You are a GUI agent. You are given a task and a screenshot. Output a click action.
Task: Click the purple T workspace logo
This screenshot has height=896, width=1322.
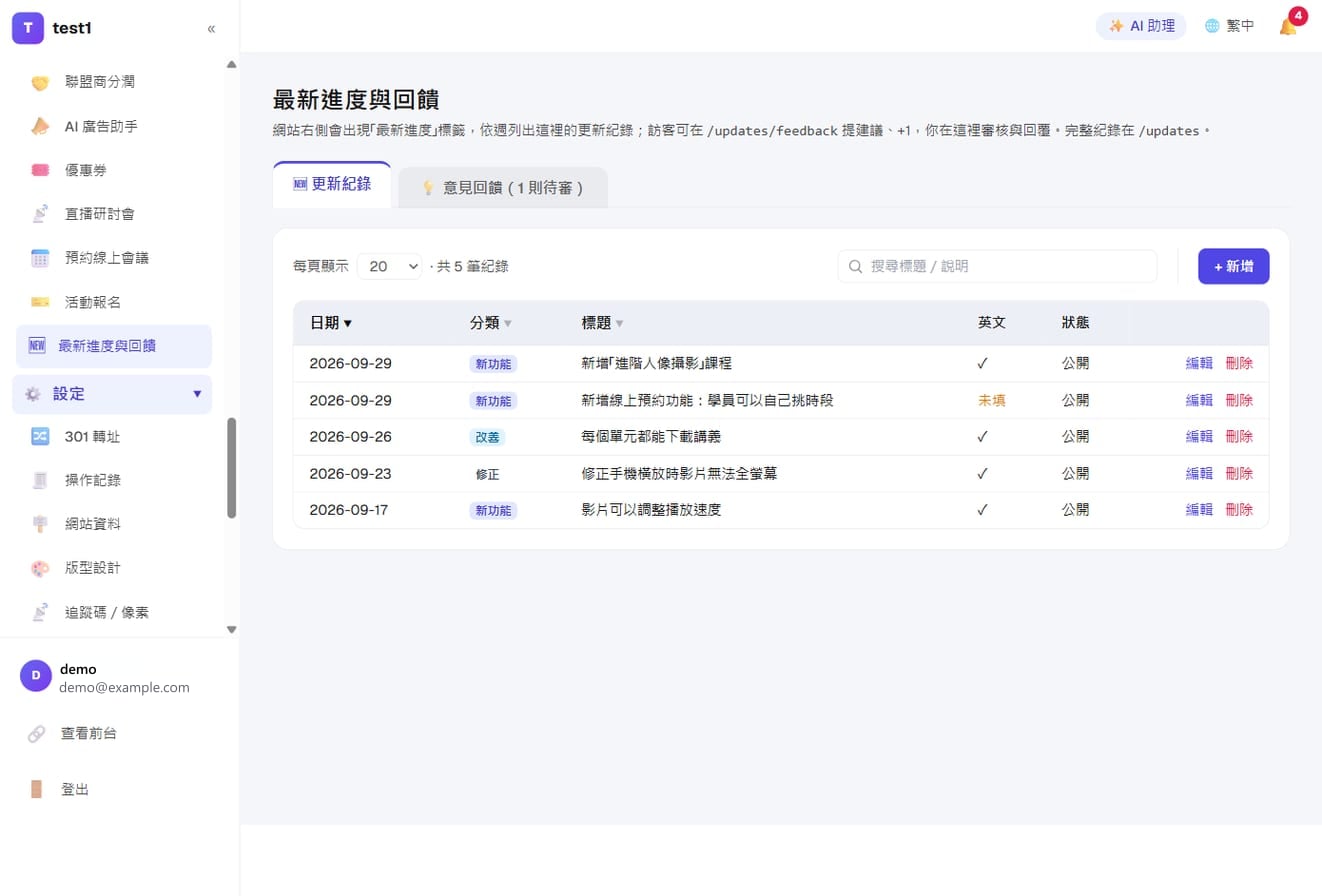(28, 28)
